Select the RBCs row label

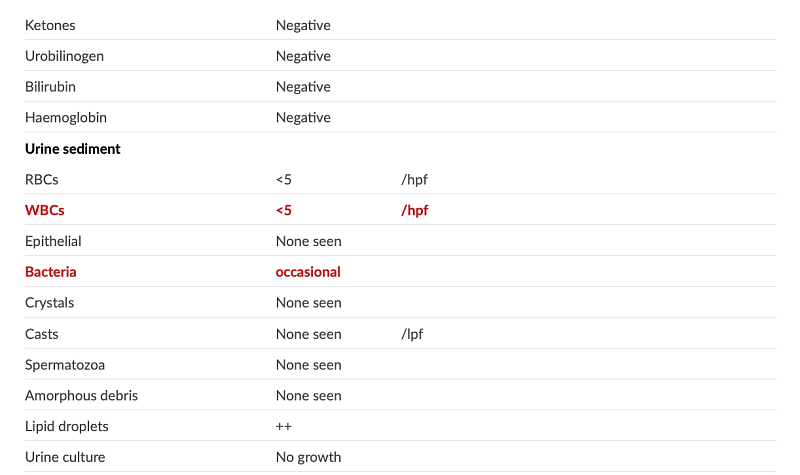point(44,180)
